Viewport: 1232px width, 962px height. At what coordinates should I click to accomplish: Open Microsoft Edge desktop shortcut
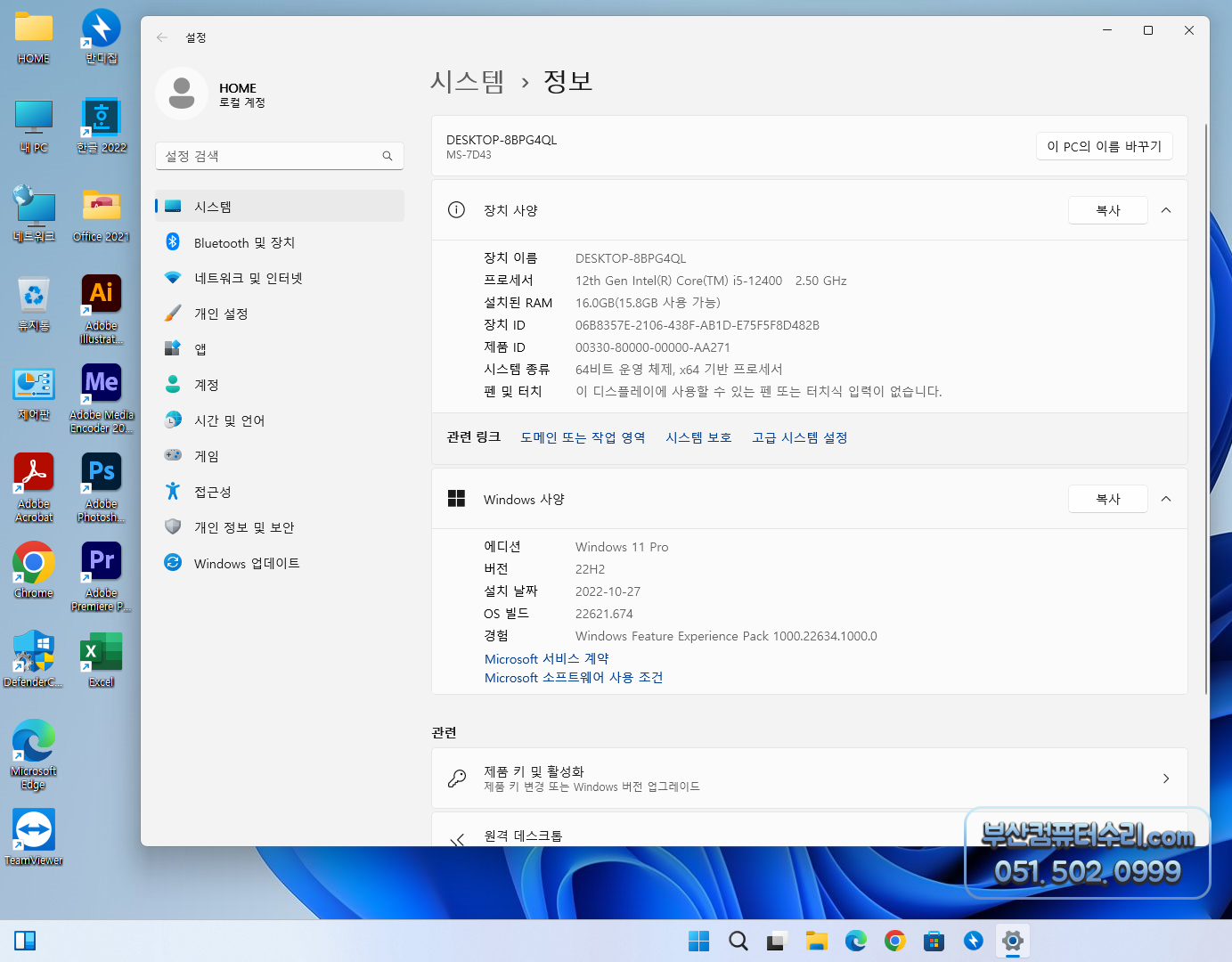tap(34, 755)
